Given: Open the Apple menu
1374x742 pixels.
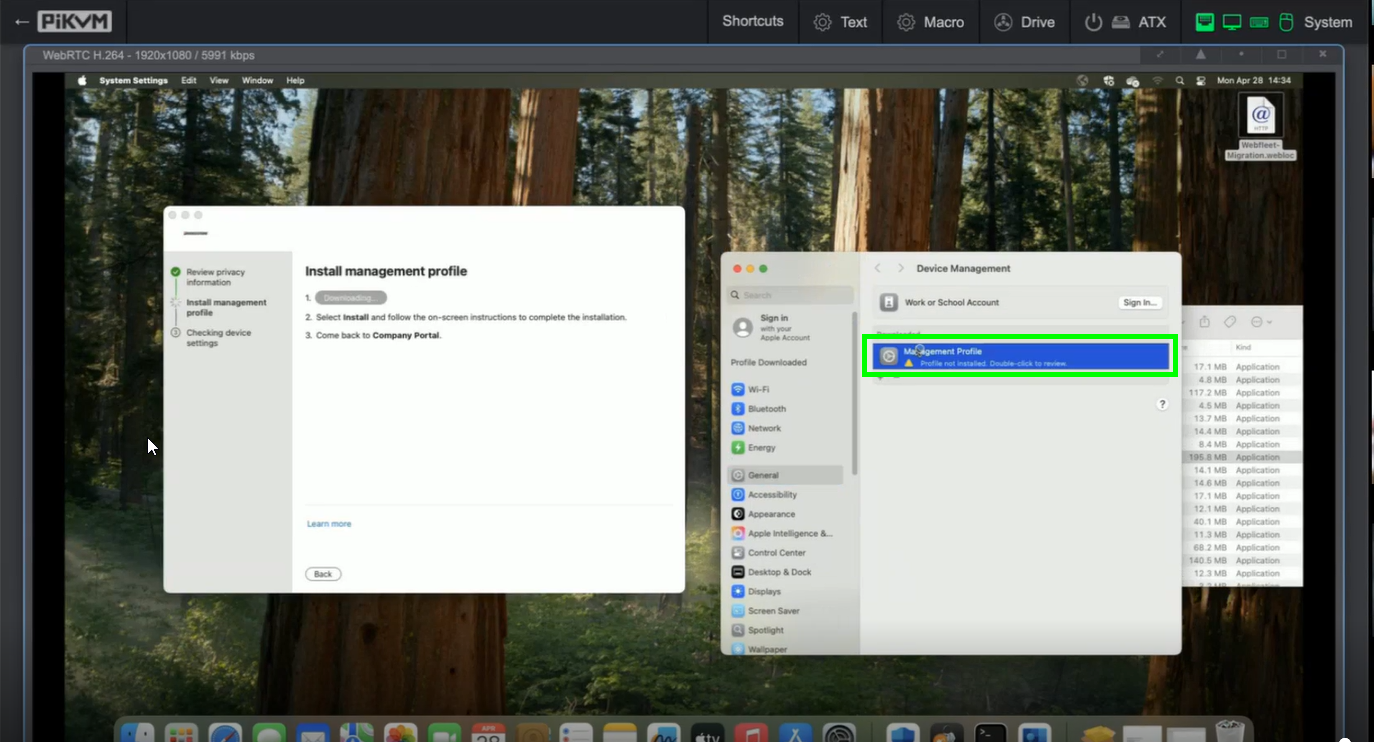Looking at the screenshot, I should (x=82, y=81).
